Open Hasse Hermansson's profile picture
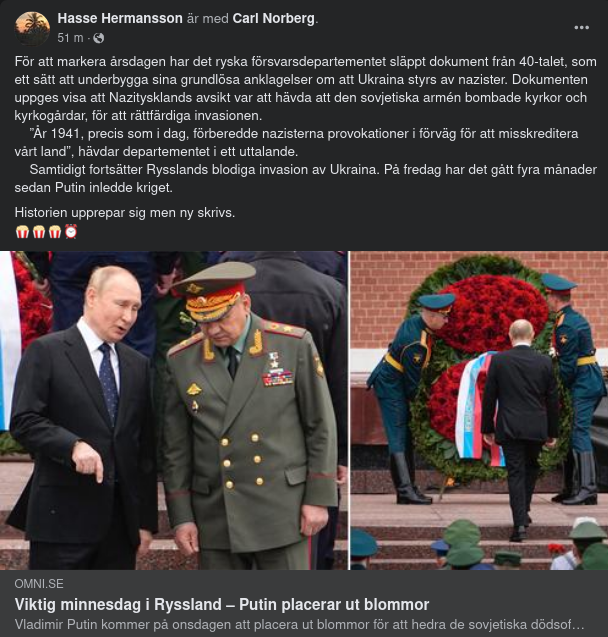Viewport: 608px width, 637px height. (x=32, y=28)
